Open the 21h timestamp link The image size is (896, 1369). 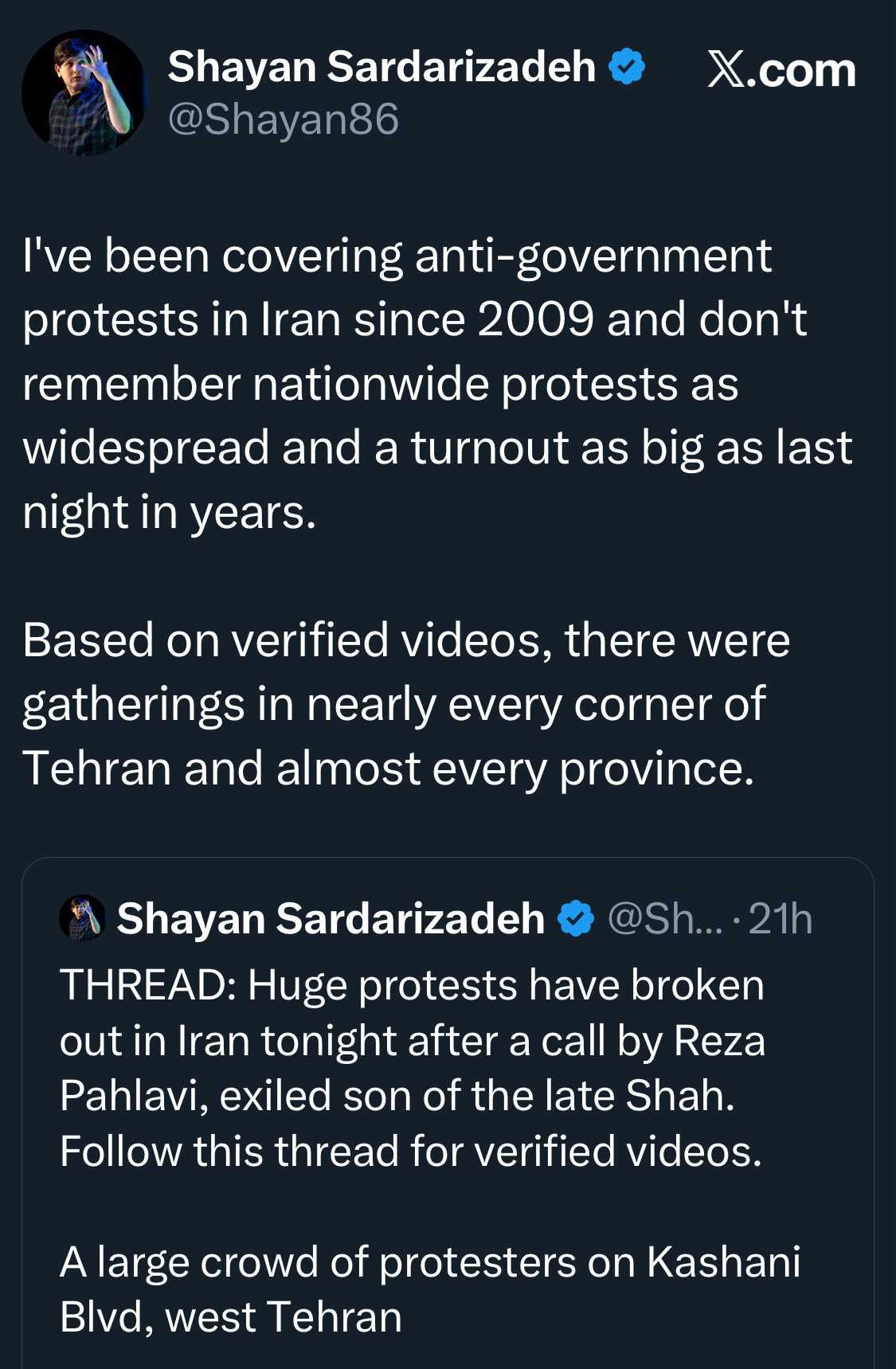click(781, 919)
